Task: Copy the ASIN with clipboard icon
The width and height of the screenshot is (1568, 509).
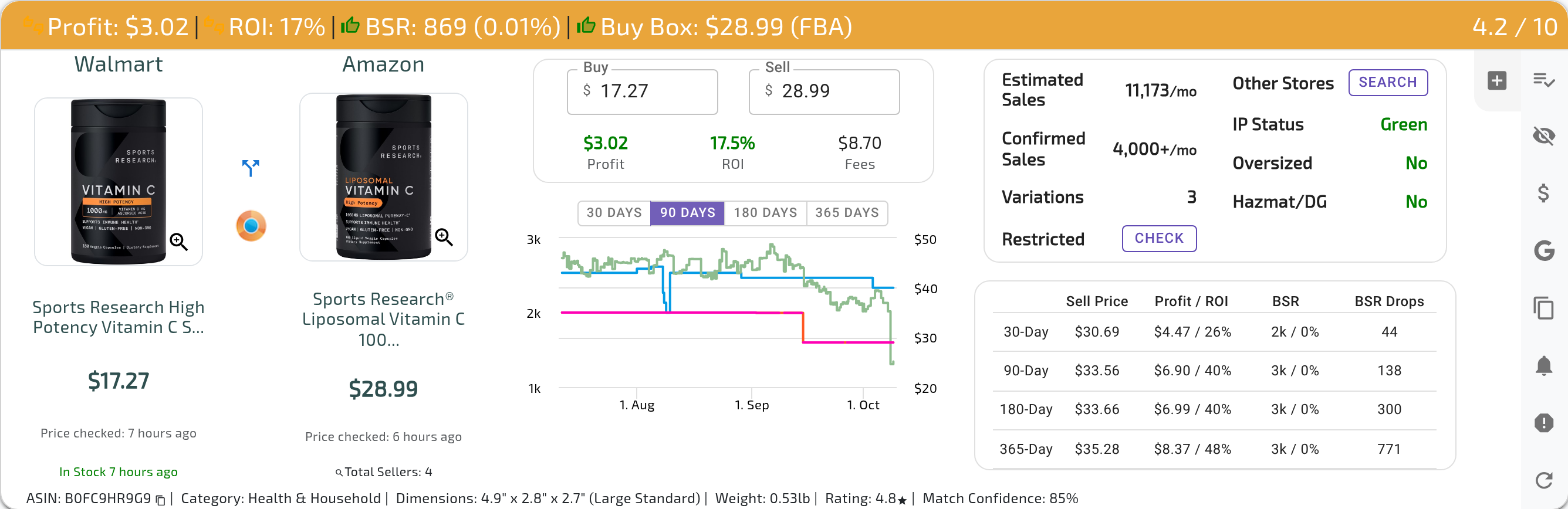Action: (161, 500)
